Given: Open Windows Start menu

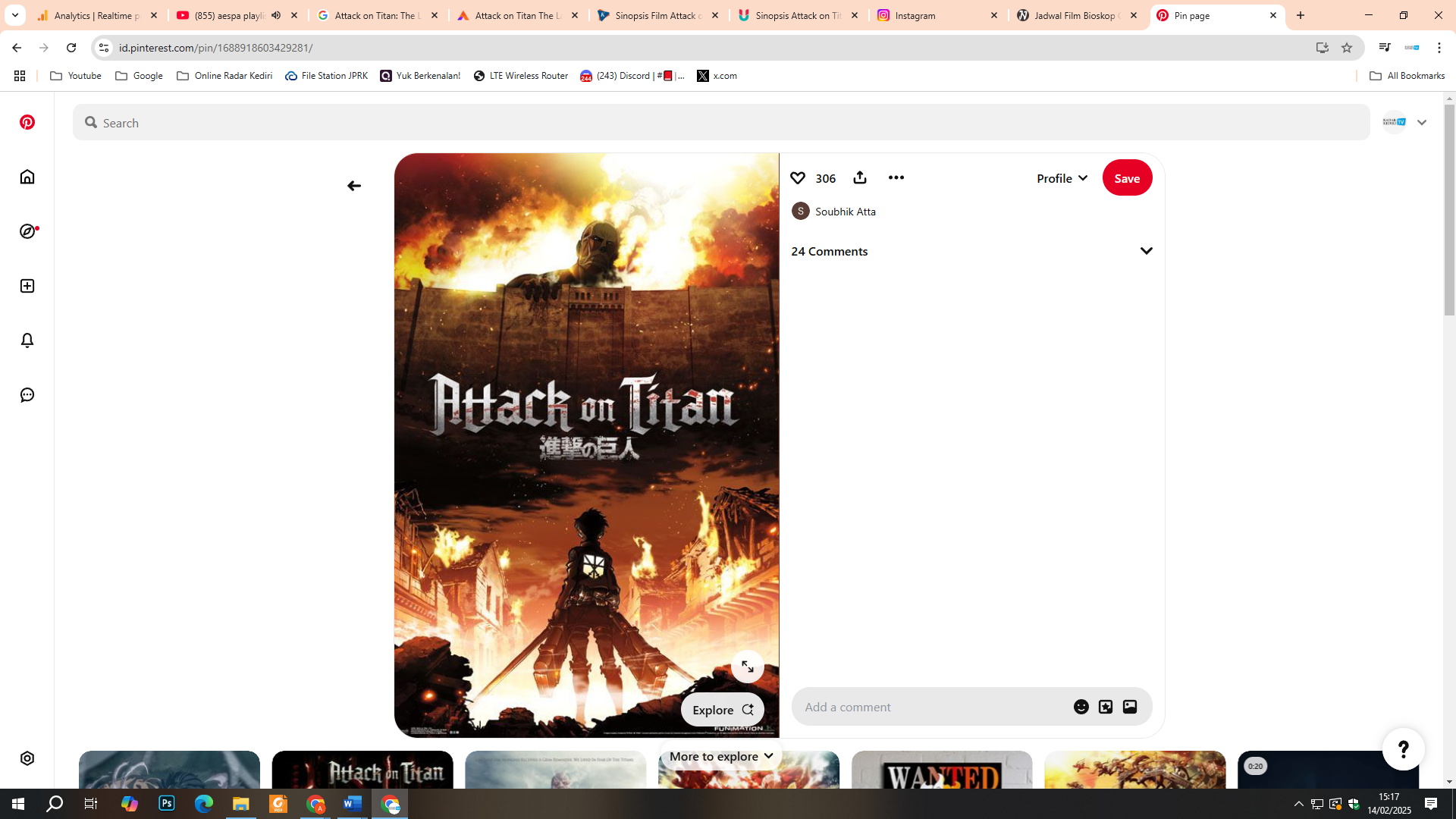Looking at the screenshot, I should click(x=18, y=804).
